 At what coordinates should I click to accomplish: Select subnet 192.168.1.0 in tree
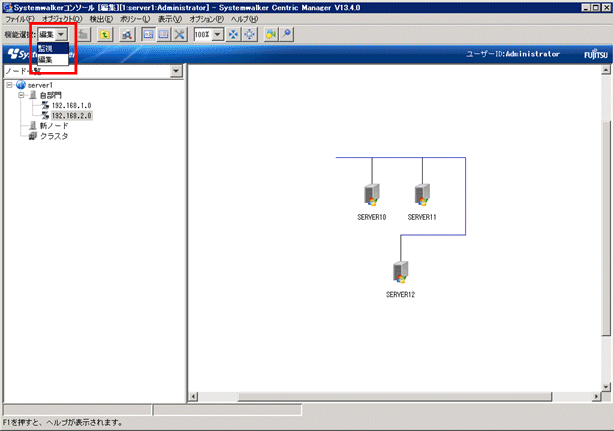71,105
